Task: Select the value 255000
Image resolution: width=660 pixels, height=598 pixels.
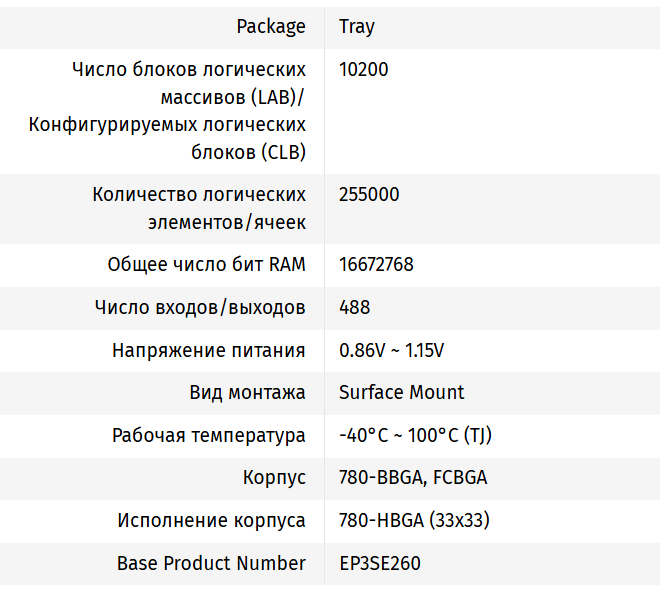Action: (369, 195)
